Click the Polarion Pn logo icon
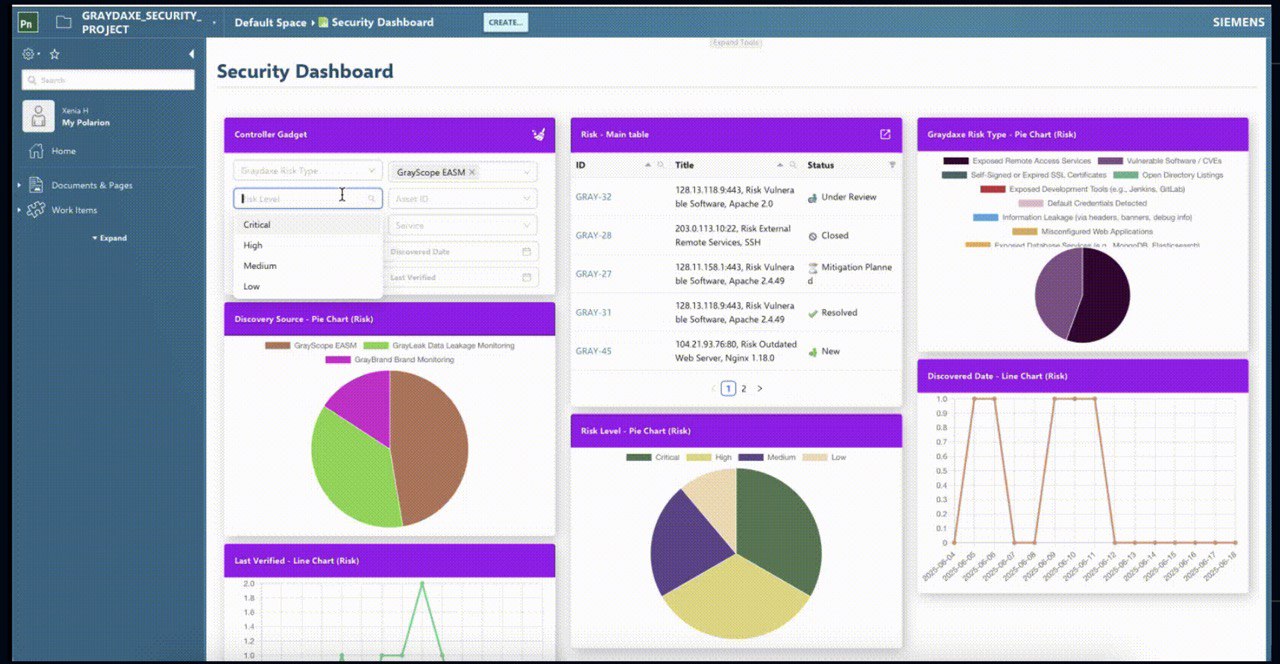Viewport: 1280px width, 664px height. pyautogui.click(x=29, y=22)
